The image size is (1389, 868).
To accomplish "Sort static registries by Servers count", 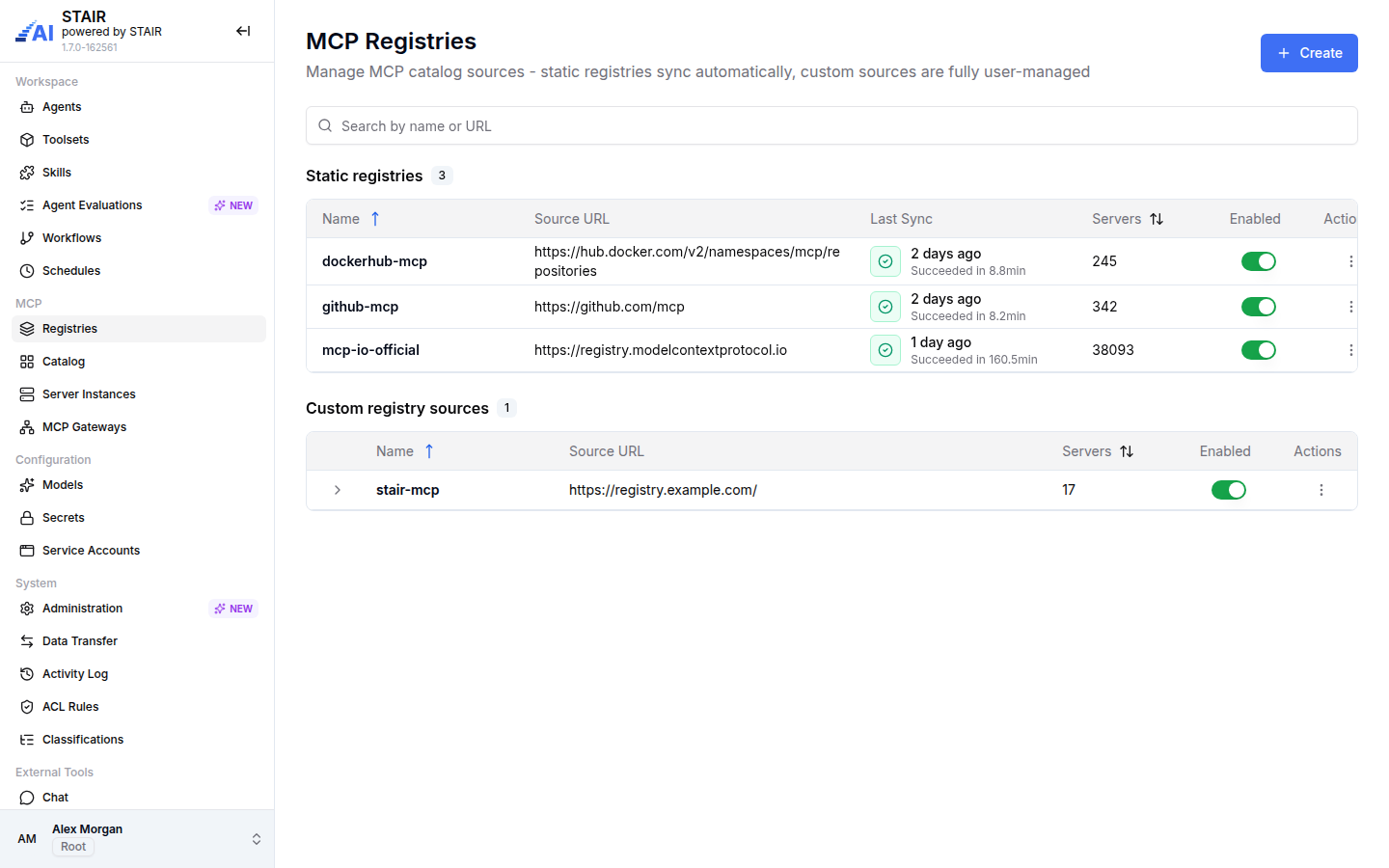I will tap(1157, 219).
